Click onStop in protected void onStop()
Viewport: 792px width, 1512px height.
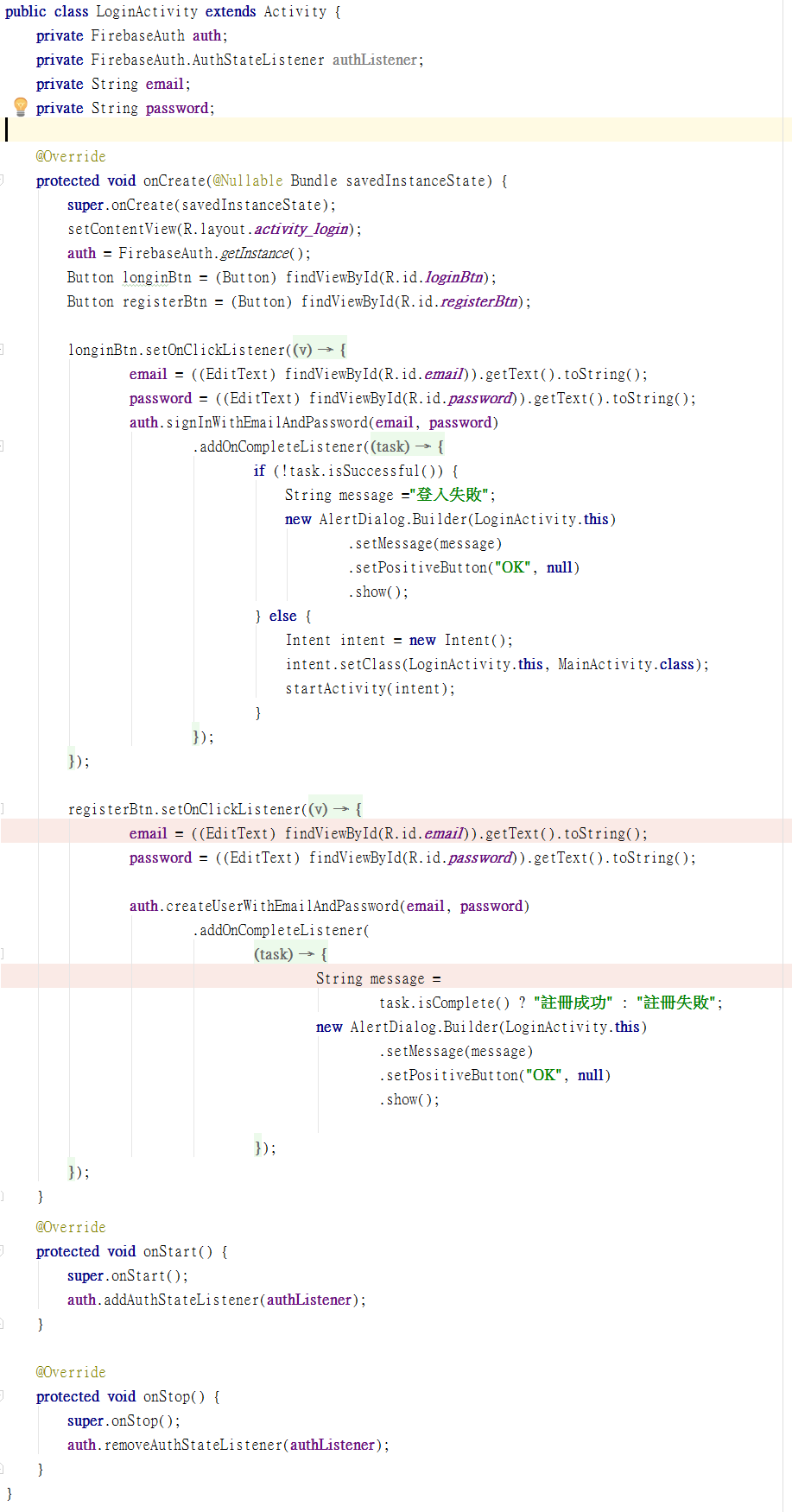(x=167, y=1397)
